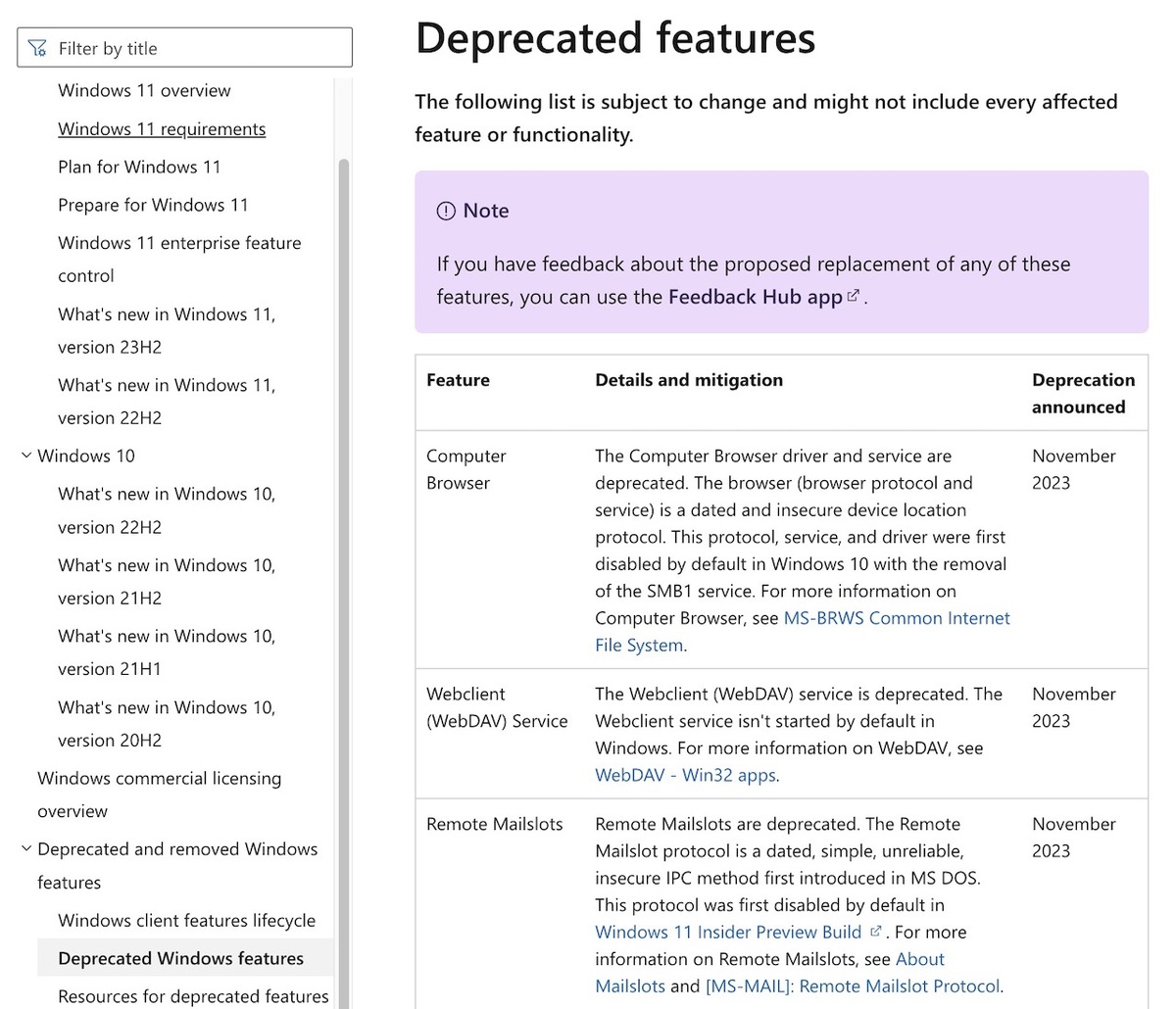The width and height of the screenshot is (1176, 1009).
Task: Open What's new in Windows 10, version 22H2
Action: (167, 510)
